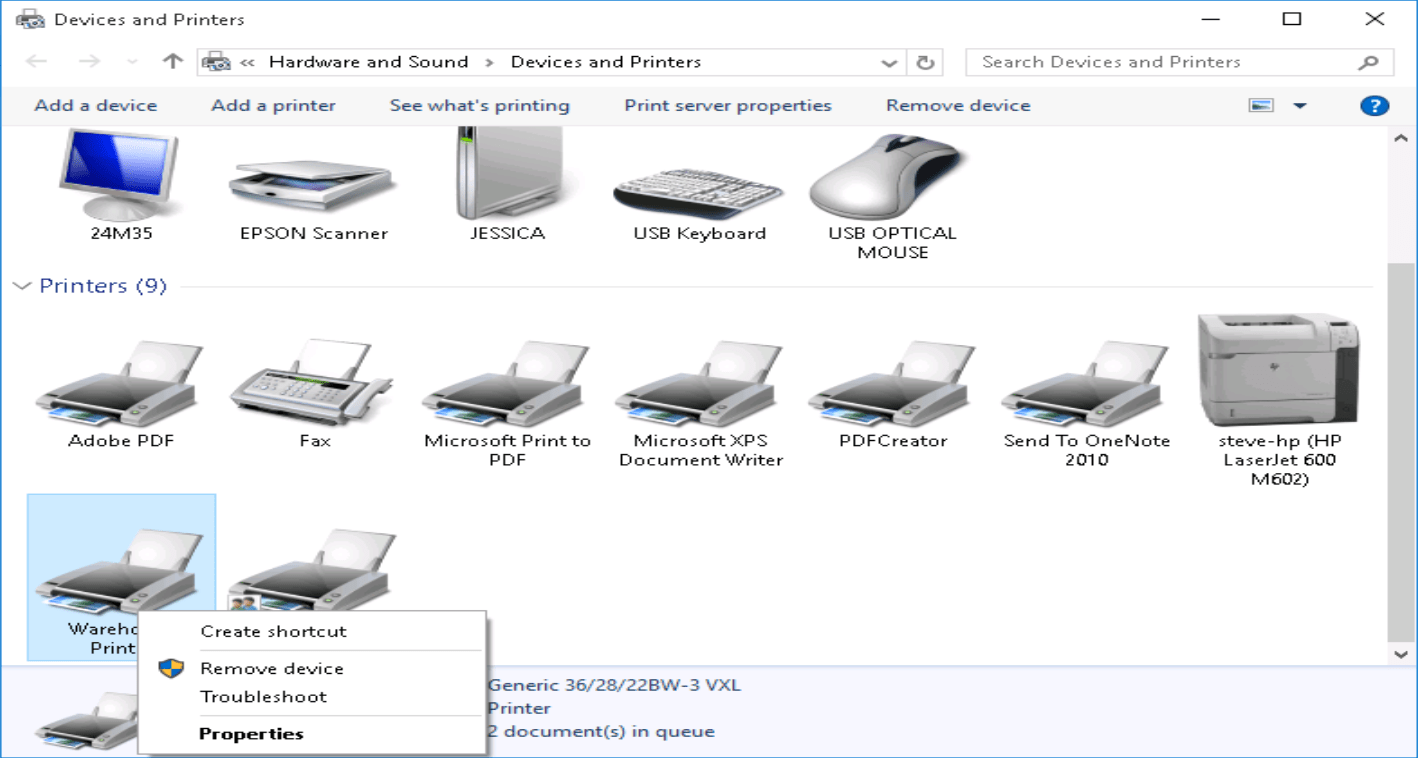The width and height of the screenshot is (1418, 758).
Task: Click the vertical scrollbar up arrow
Action: click(x=1401, y=140)
